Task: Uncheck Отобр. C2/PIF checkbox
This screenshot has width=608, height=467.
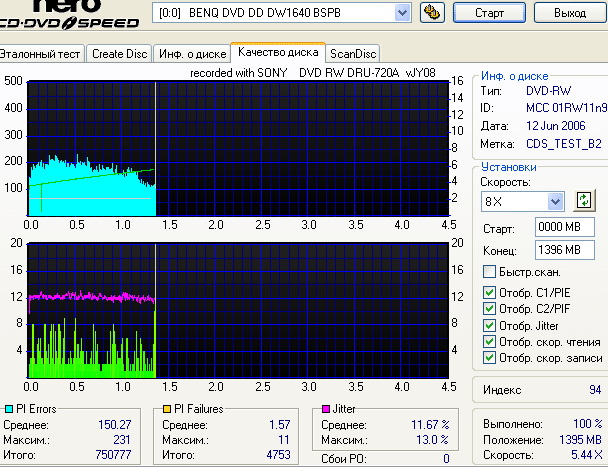Action: 489,309
